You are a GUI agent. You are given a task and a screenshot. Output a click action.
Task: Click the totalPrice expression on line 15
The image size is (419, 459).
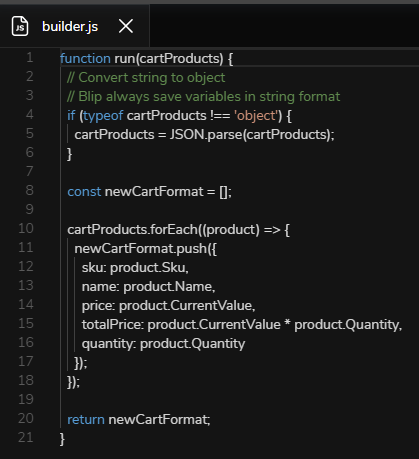[242, 325]
